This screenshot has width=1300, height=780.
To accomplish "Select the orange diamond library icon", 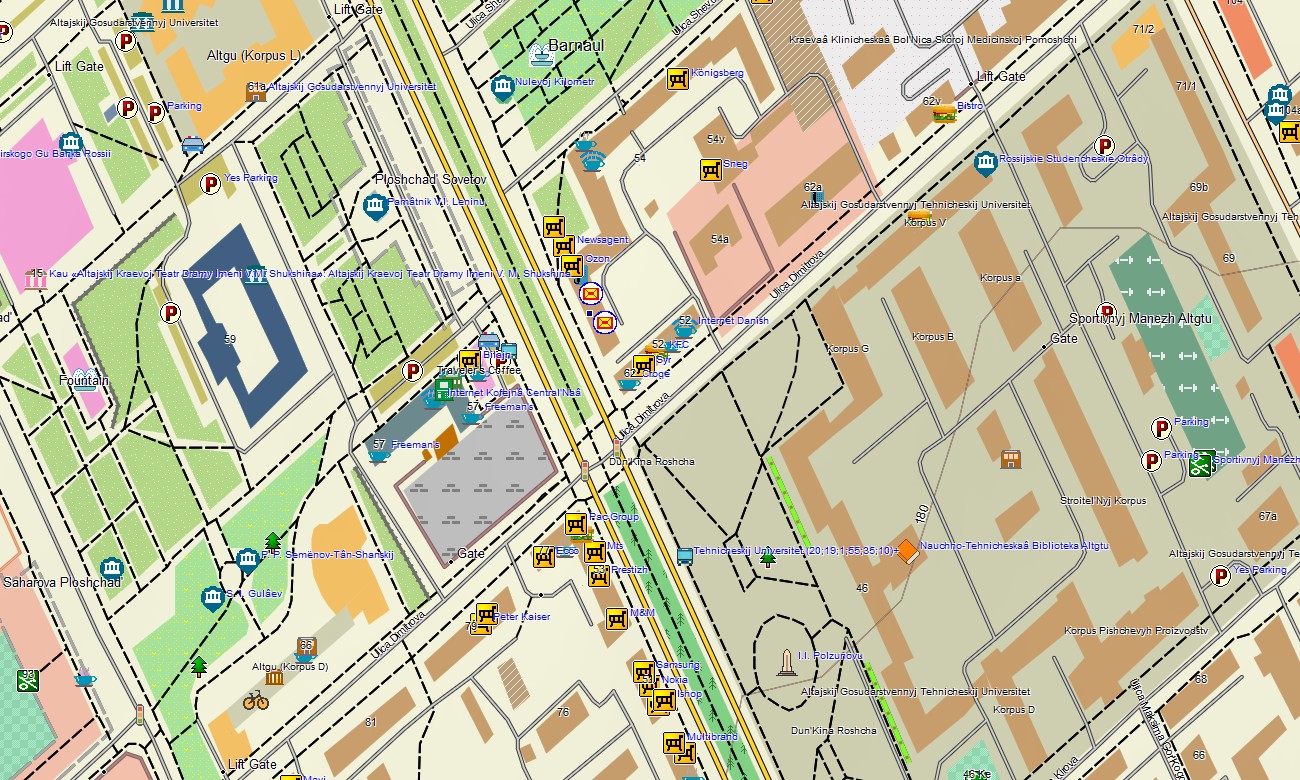I will pos(907,550).
